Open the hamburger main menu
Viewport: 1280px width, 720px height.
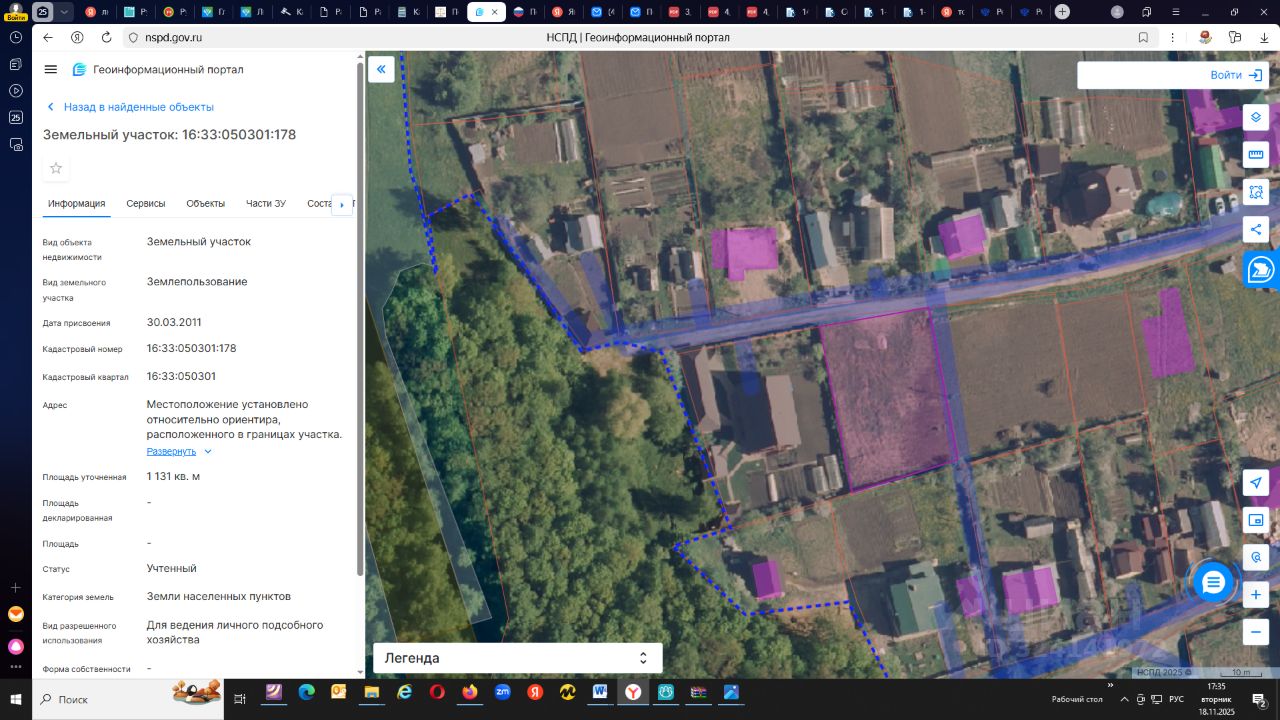coord(51,69)
